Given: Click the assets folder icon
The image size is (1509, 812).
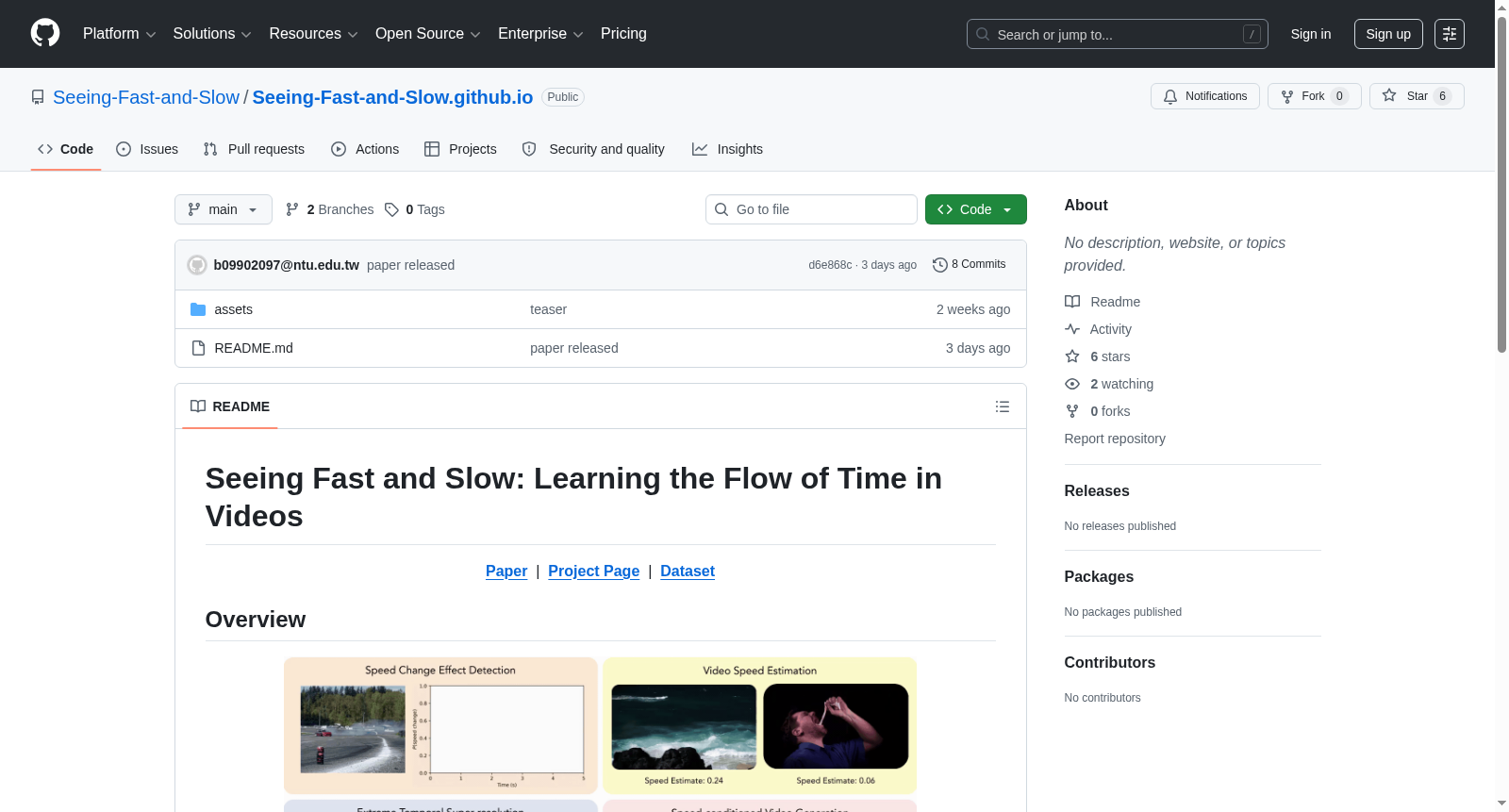Looking at the screenshot, I should coord(198,309).
